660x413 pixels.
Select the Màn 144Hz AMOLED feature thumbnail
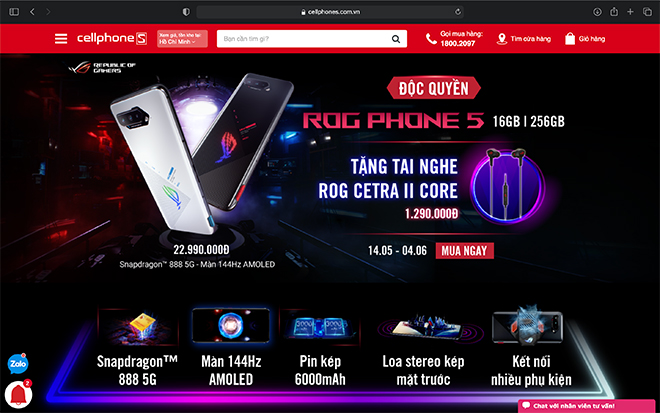pos(231,325)
